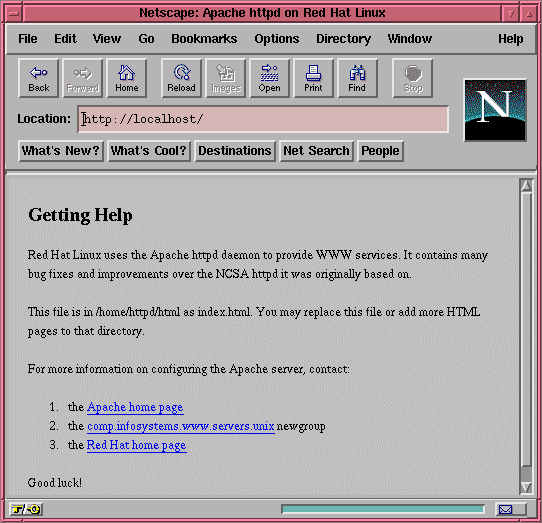Click the scrollbar up arrow
Image resolution: width=542 pixels, height=523 pixels.
pyautogui.click(x=526, y=186)
